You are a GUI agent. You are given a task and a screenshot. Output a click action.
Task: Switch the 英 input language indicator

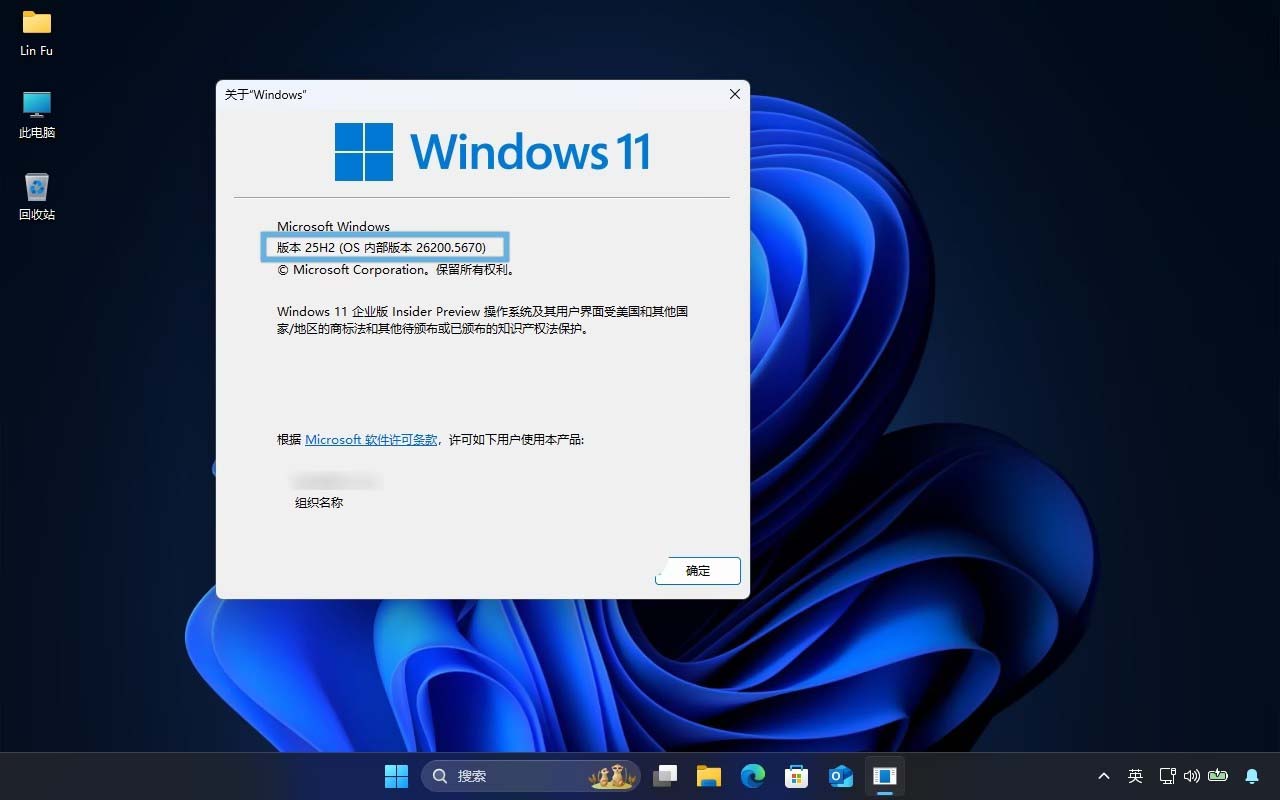point(1135,775)
